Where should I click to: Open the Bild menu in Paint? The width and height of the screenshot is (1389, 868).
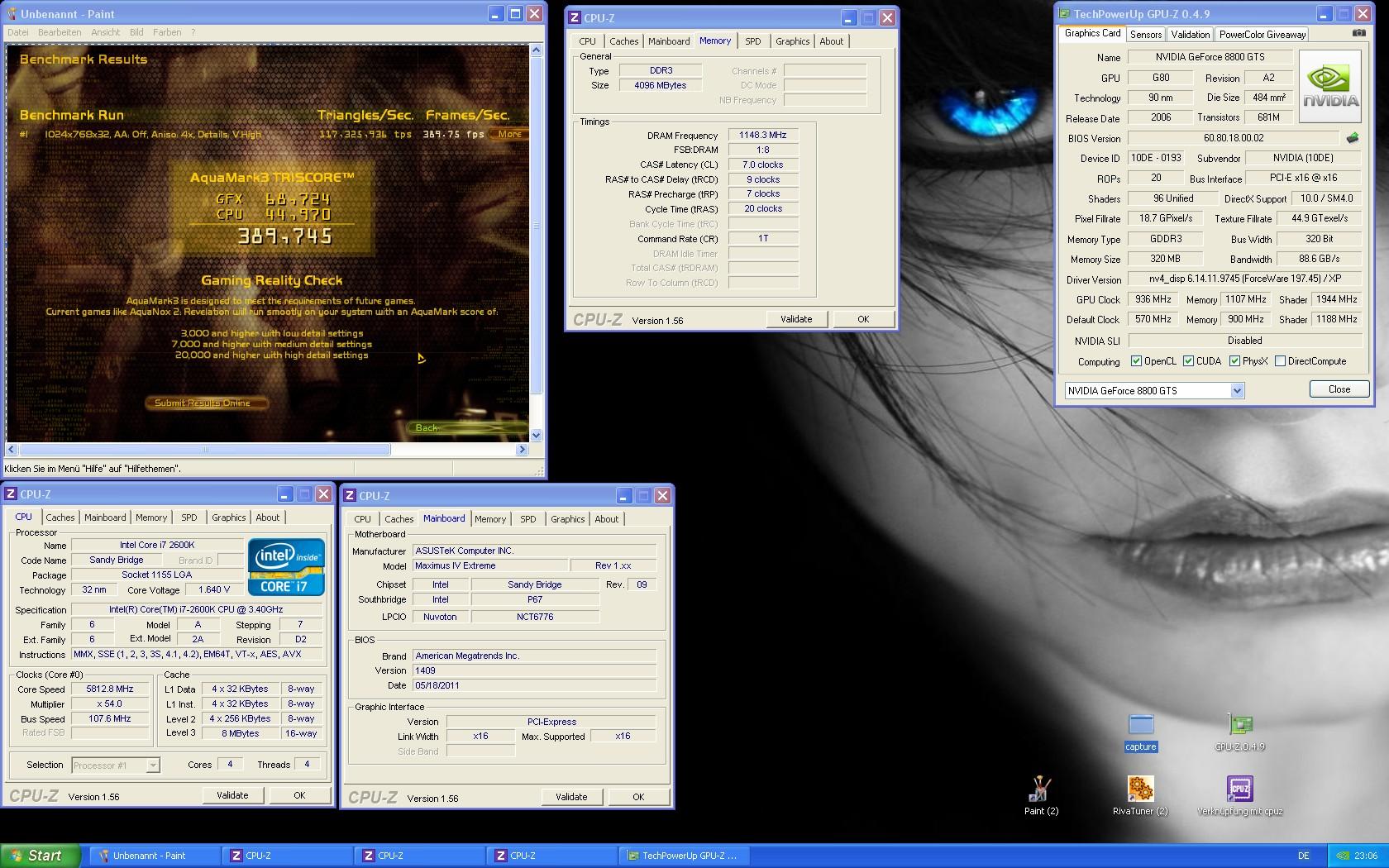tap(136, 32)
